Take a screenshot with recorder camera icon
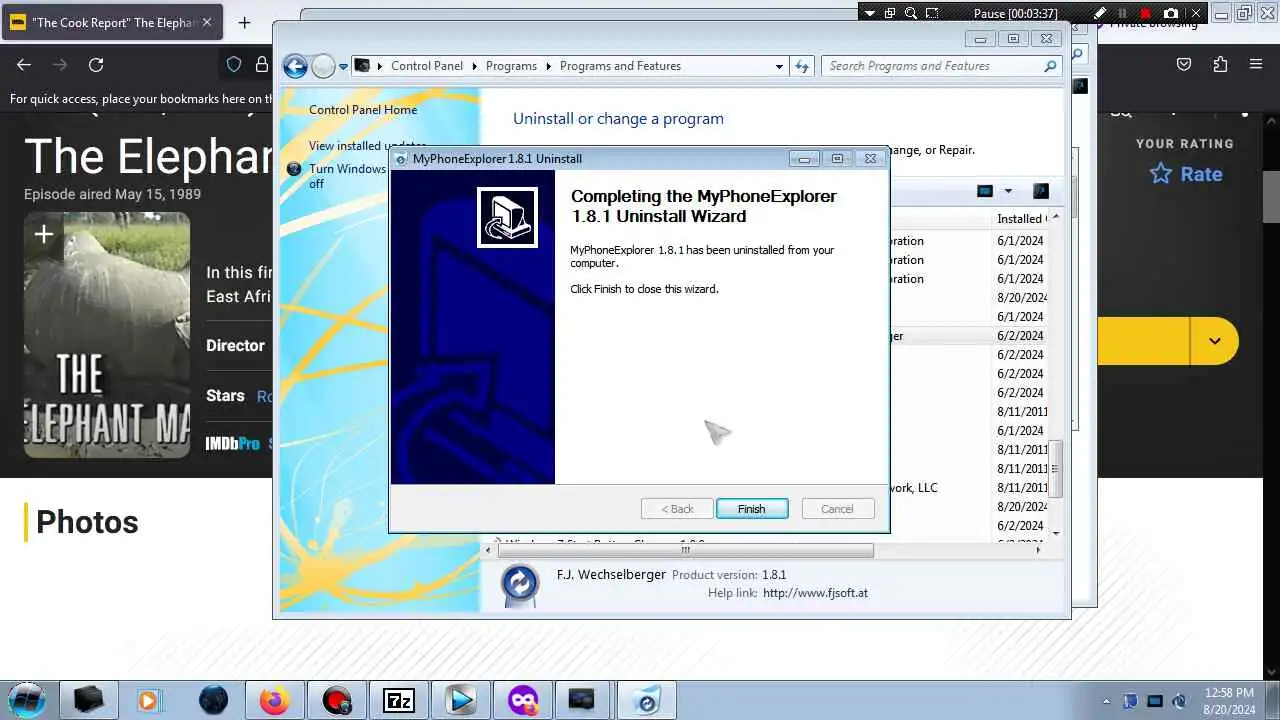The width and height of the screenshot is (1280, 720). (1171, 13)
